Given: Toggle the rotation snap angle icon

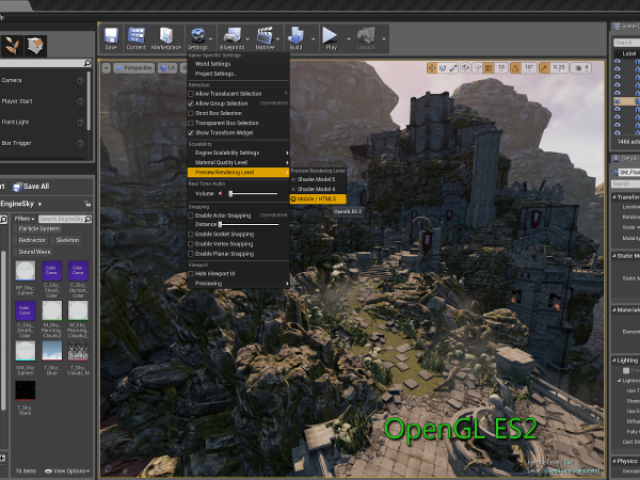Looking at the screenshot, I should [x=515, y=68].
